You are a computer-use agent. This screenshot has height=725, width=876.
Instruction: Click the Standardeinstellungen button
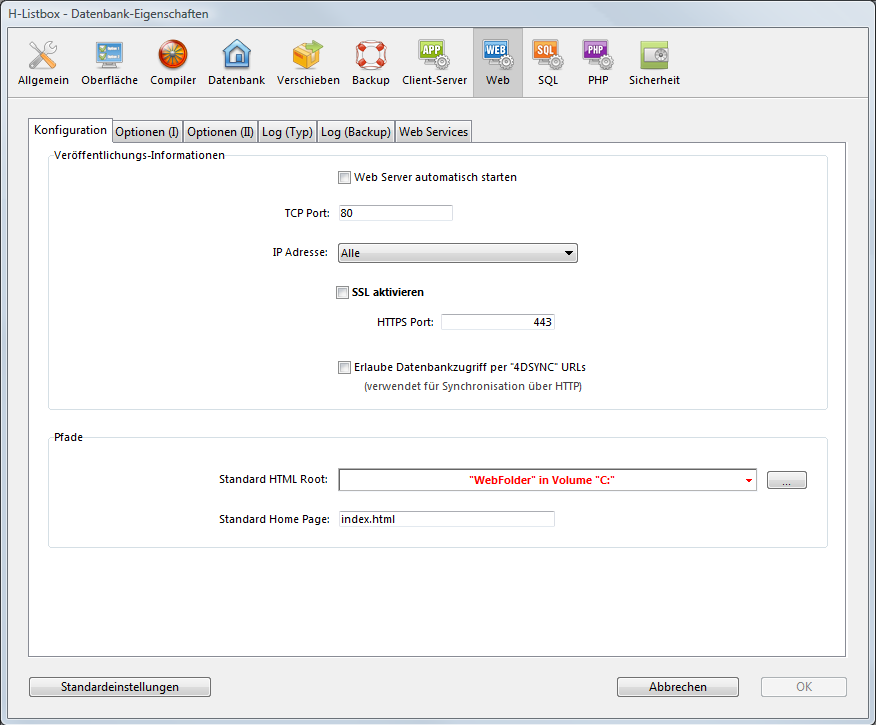tap(120, 687)
